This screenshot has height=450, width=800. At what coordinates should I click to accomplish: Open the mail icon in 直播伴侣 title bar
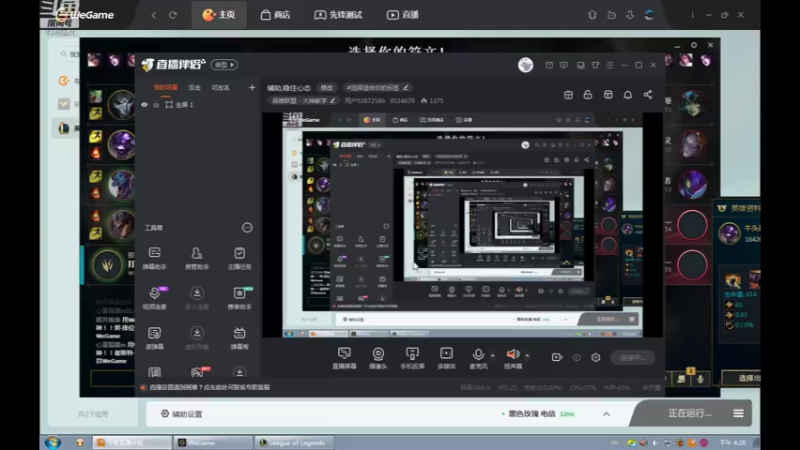(x=549, y=65)
